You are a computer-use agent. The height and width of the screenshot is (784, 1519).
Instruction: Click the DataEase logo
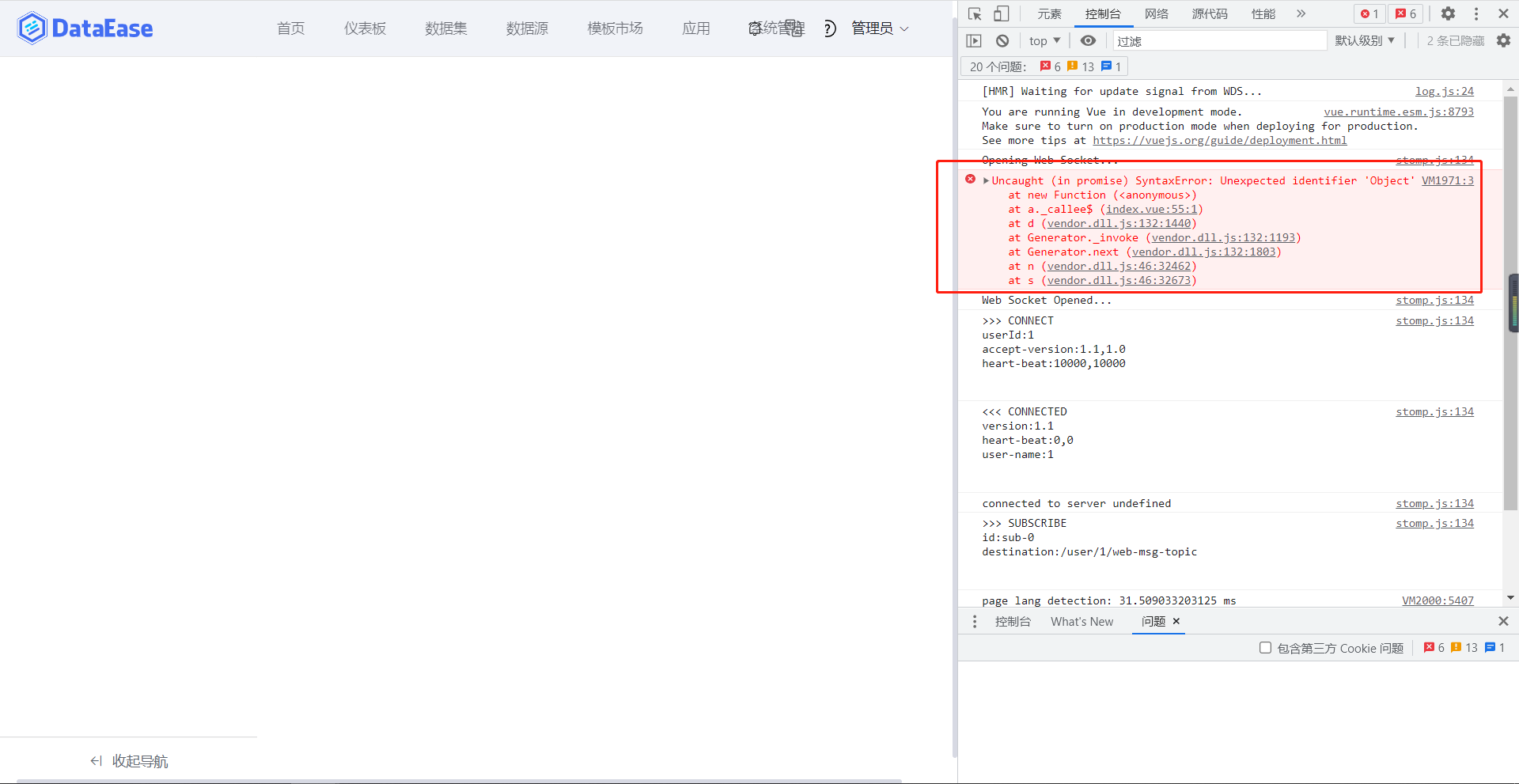[x=85, y=28]
